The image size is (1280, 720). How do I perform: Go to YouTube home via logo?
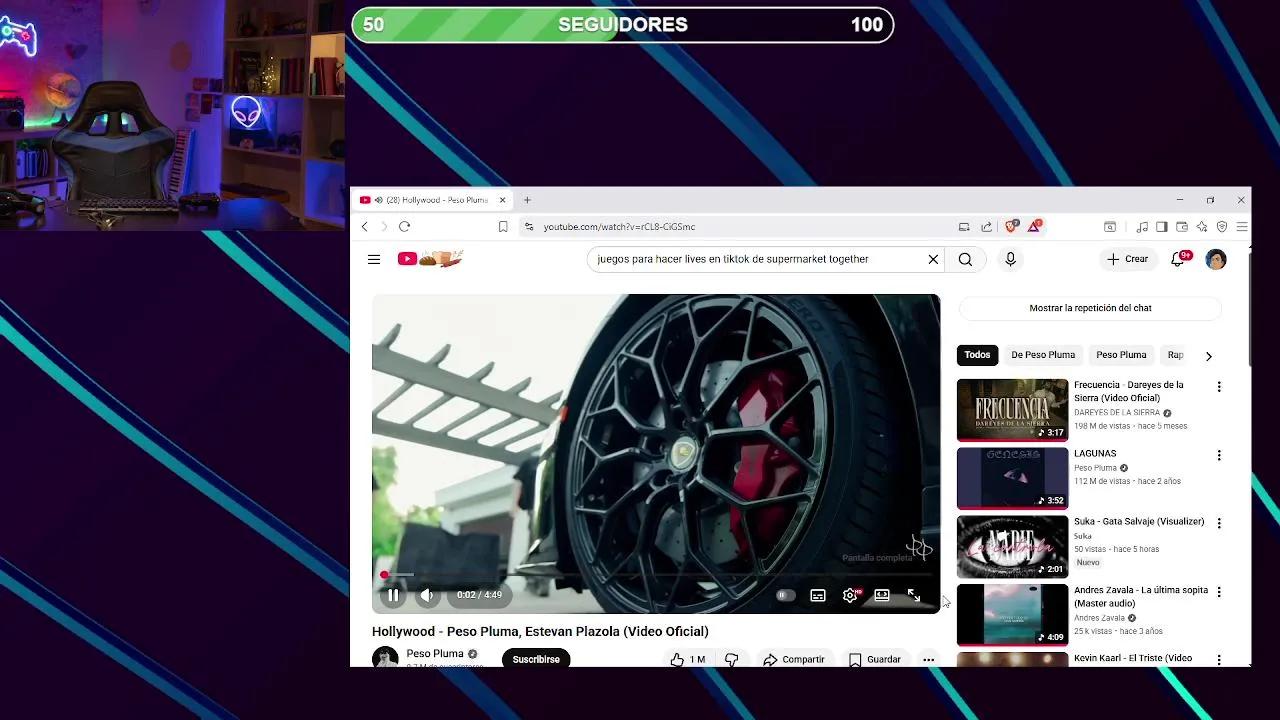[x=430, y=259]
